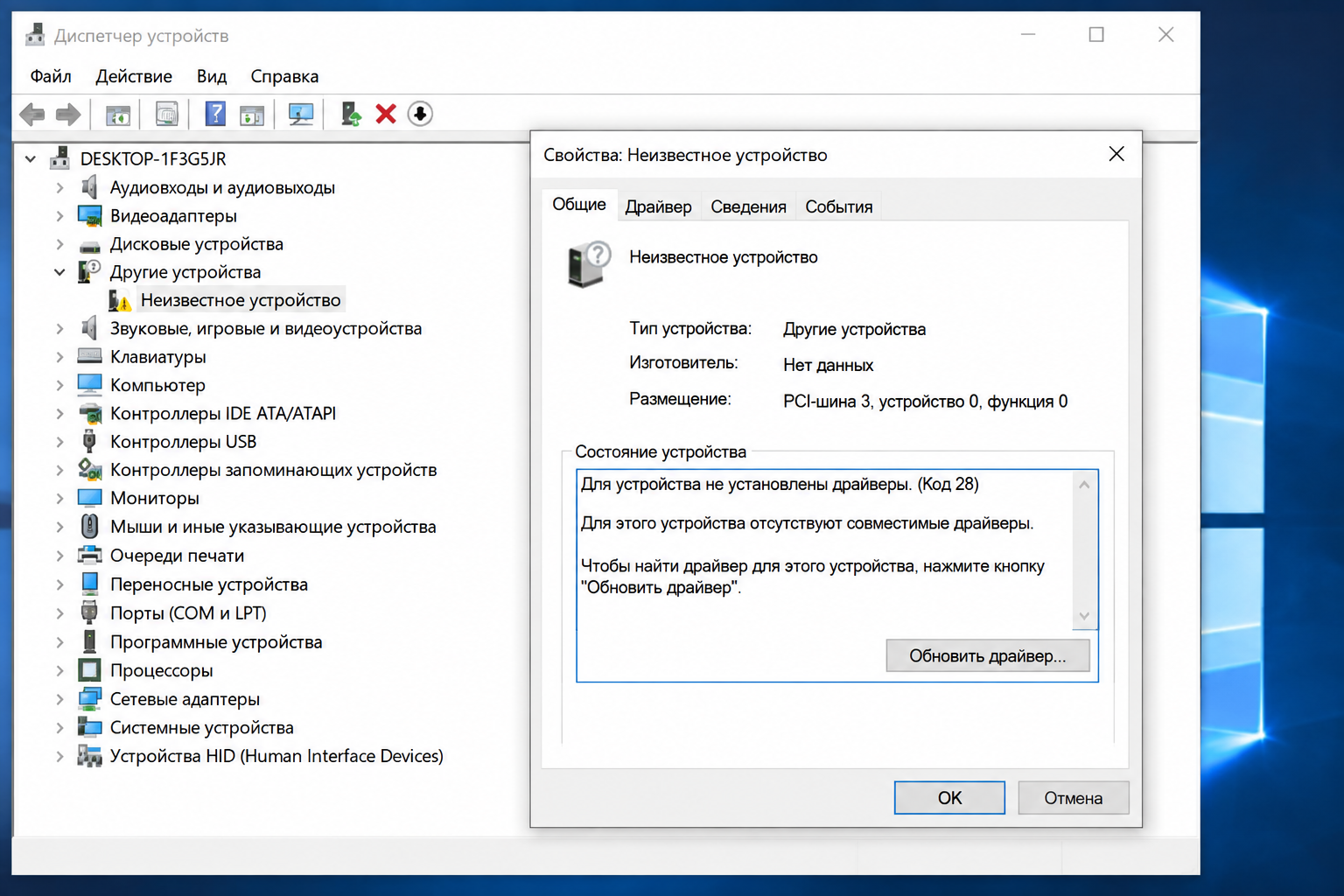Image resolution: width=1344 pixels, height=896 pixels.
Task: Switch to the Сведения tab
Action: [748, 206]
